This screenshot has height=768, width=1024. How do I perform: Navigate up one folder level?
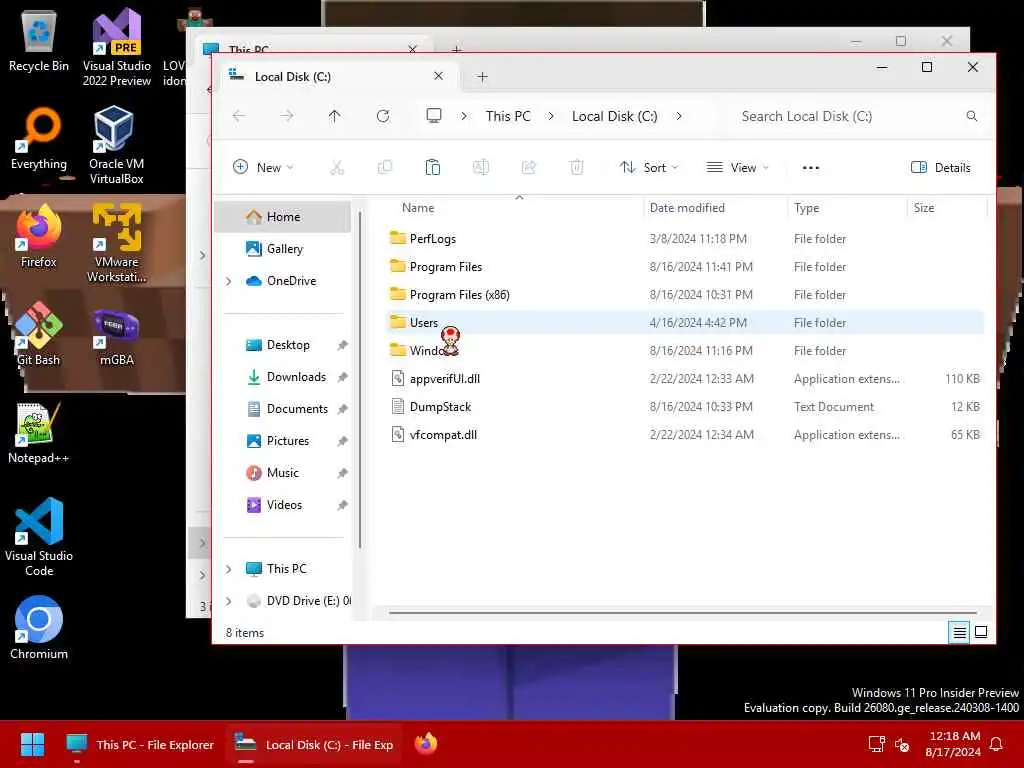pos(334,116)
